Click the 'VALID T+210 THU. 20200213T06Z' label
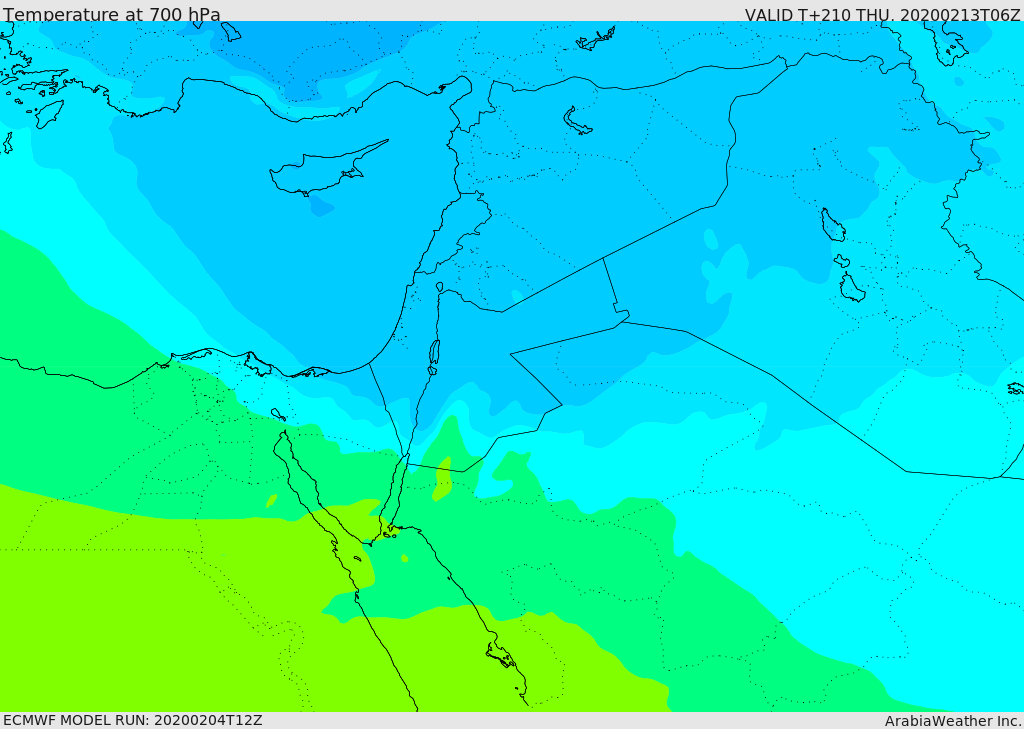Viewport: 1024px width, 729px height. (882, 14)
